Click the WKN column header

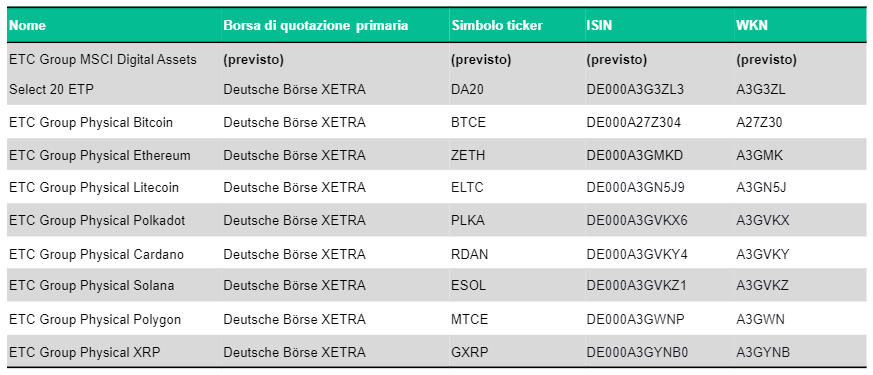(752, 26)
